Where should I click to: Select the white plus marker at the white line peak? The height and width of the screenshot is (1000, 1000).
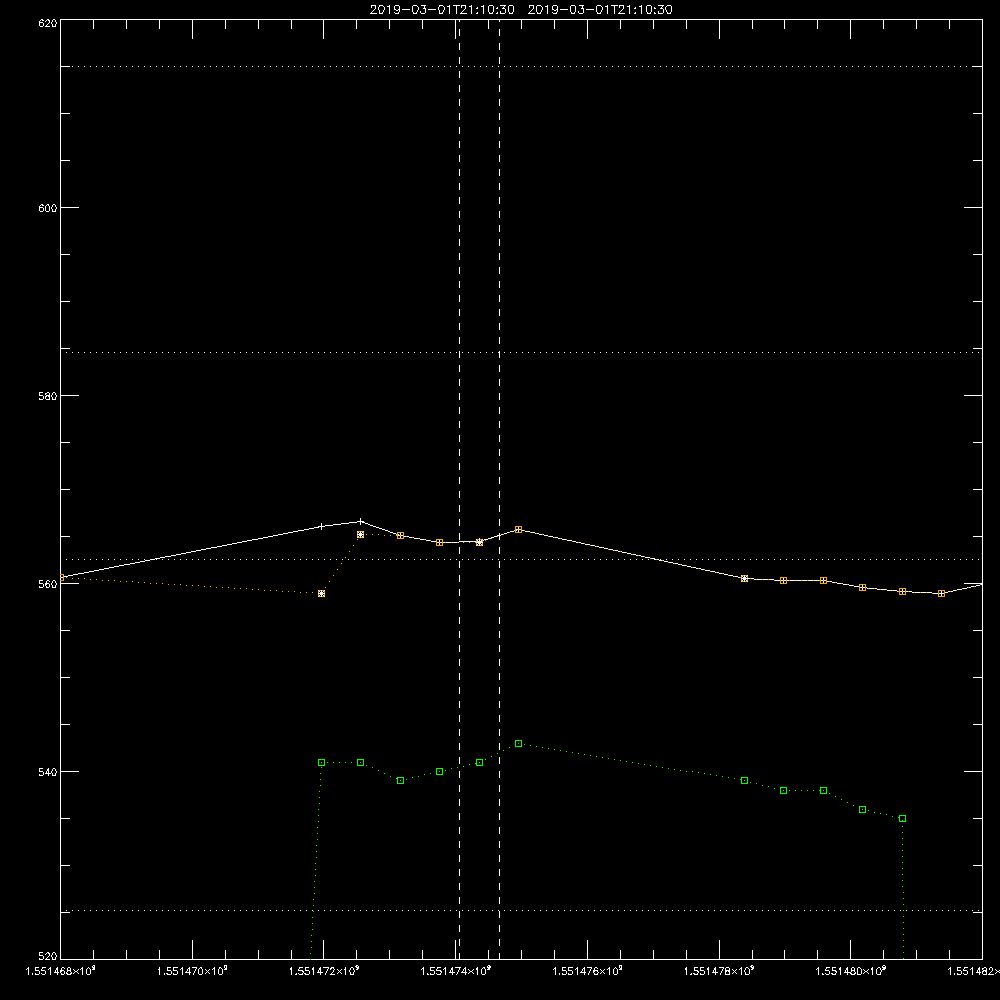(x=361, y=522)
